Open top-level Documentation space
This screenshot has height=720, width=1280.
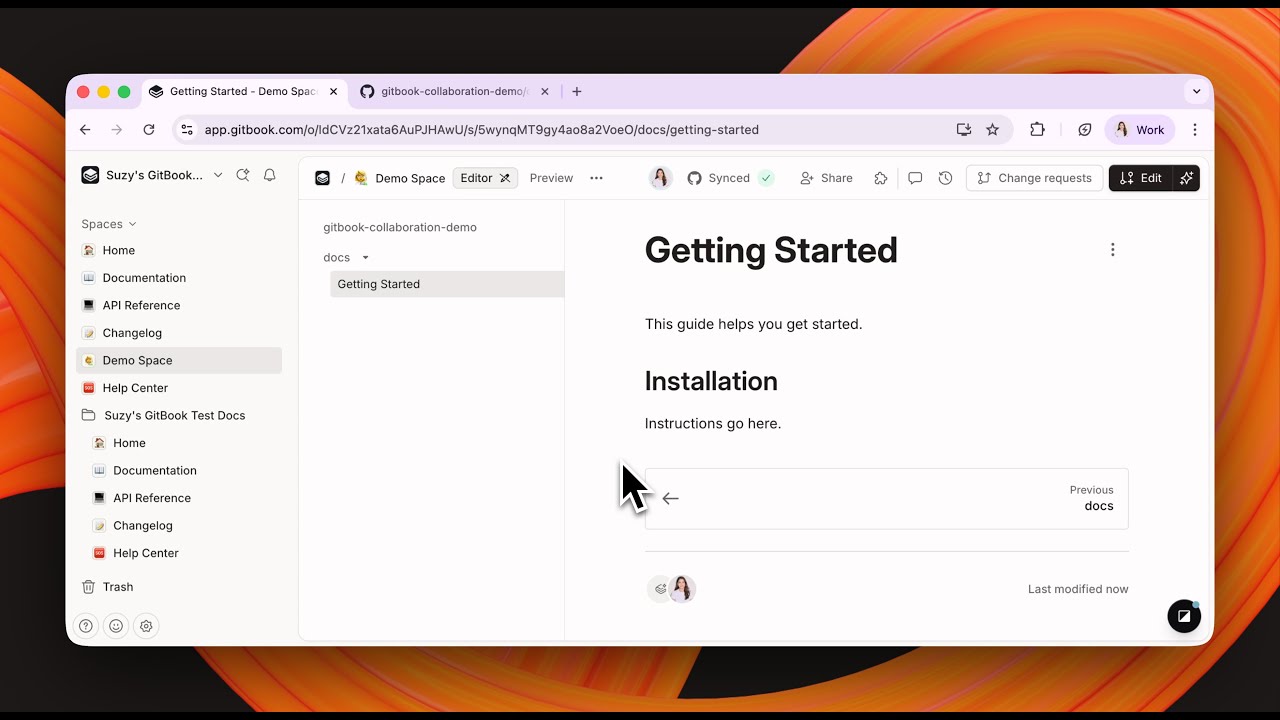click(179, 278)
